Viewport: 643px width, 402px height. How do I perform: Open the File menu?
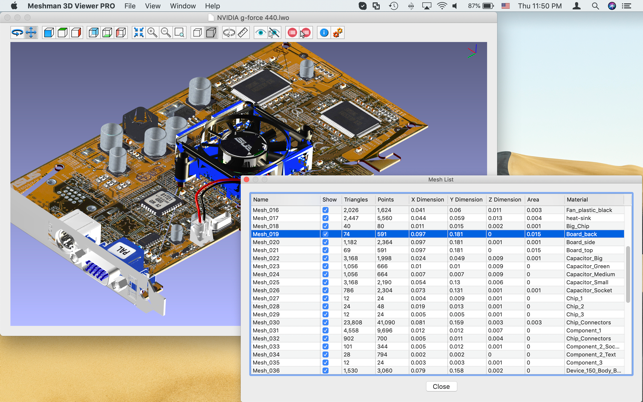[x=130, y=6]
